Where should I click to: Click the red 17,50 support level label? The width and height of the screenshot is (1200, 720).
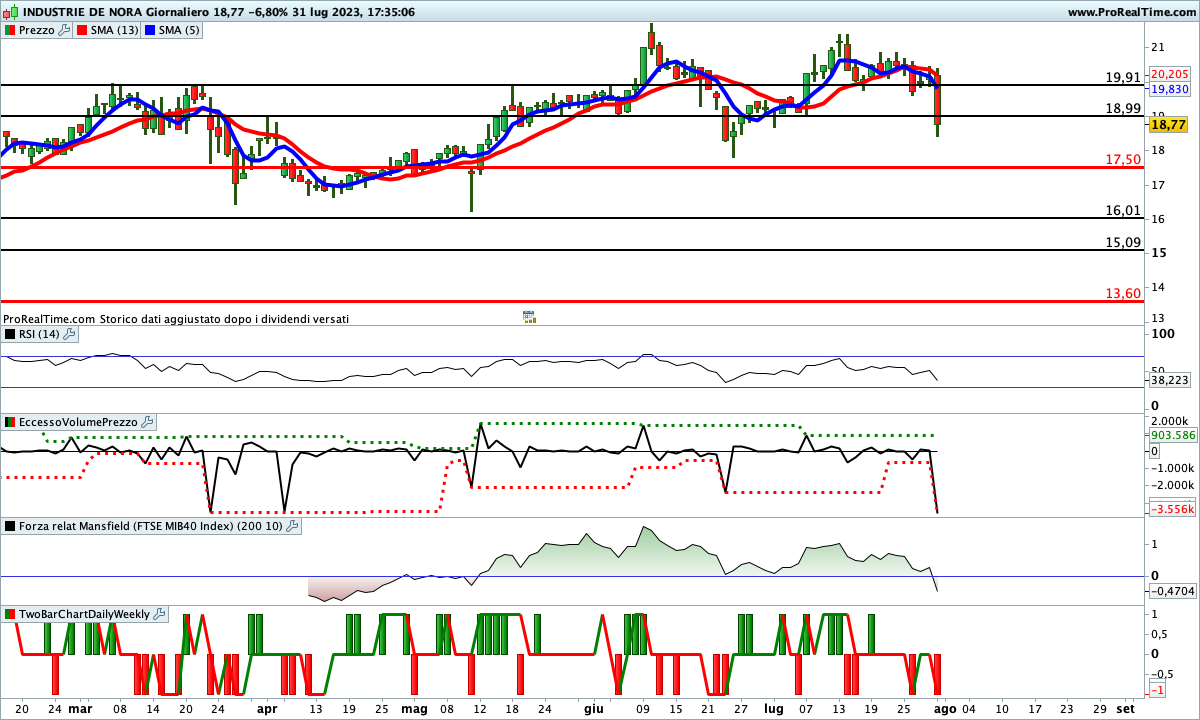coord(1123,159)
